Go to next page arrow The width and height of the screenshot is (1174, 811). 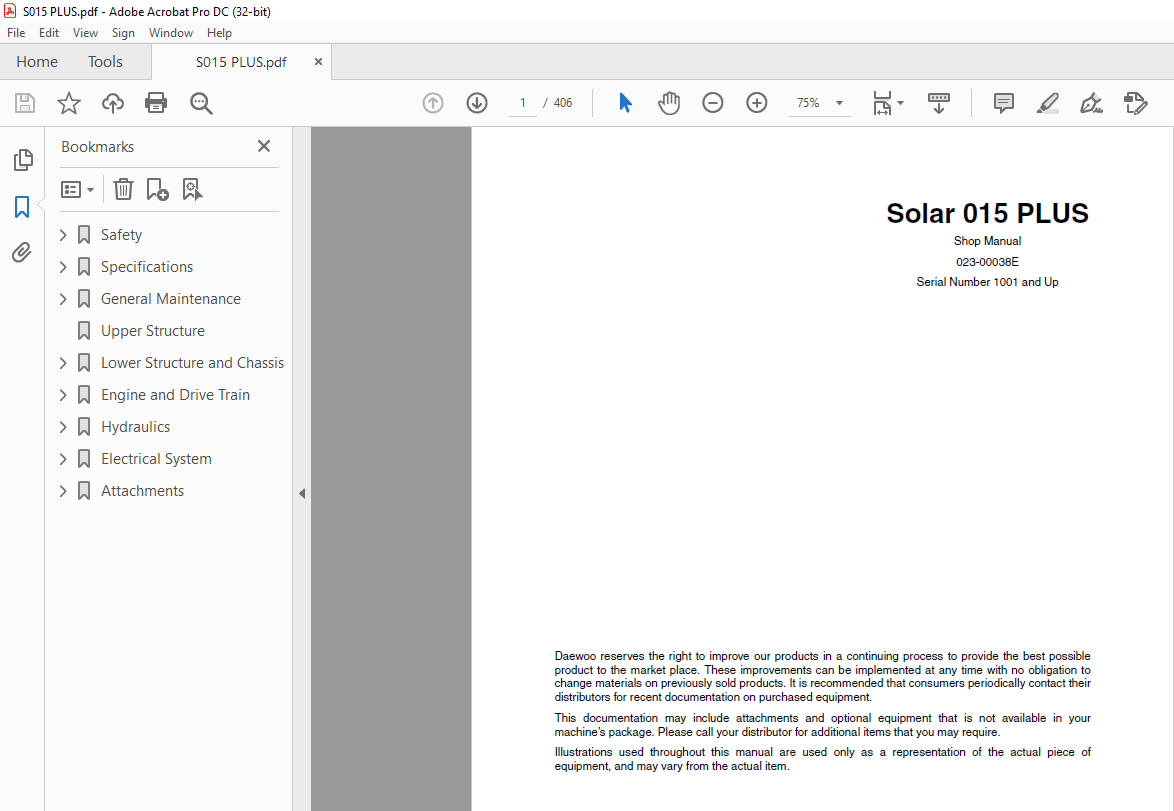[477, 103]
